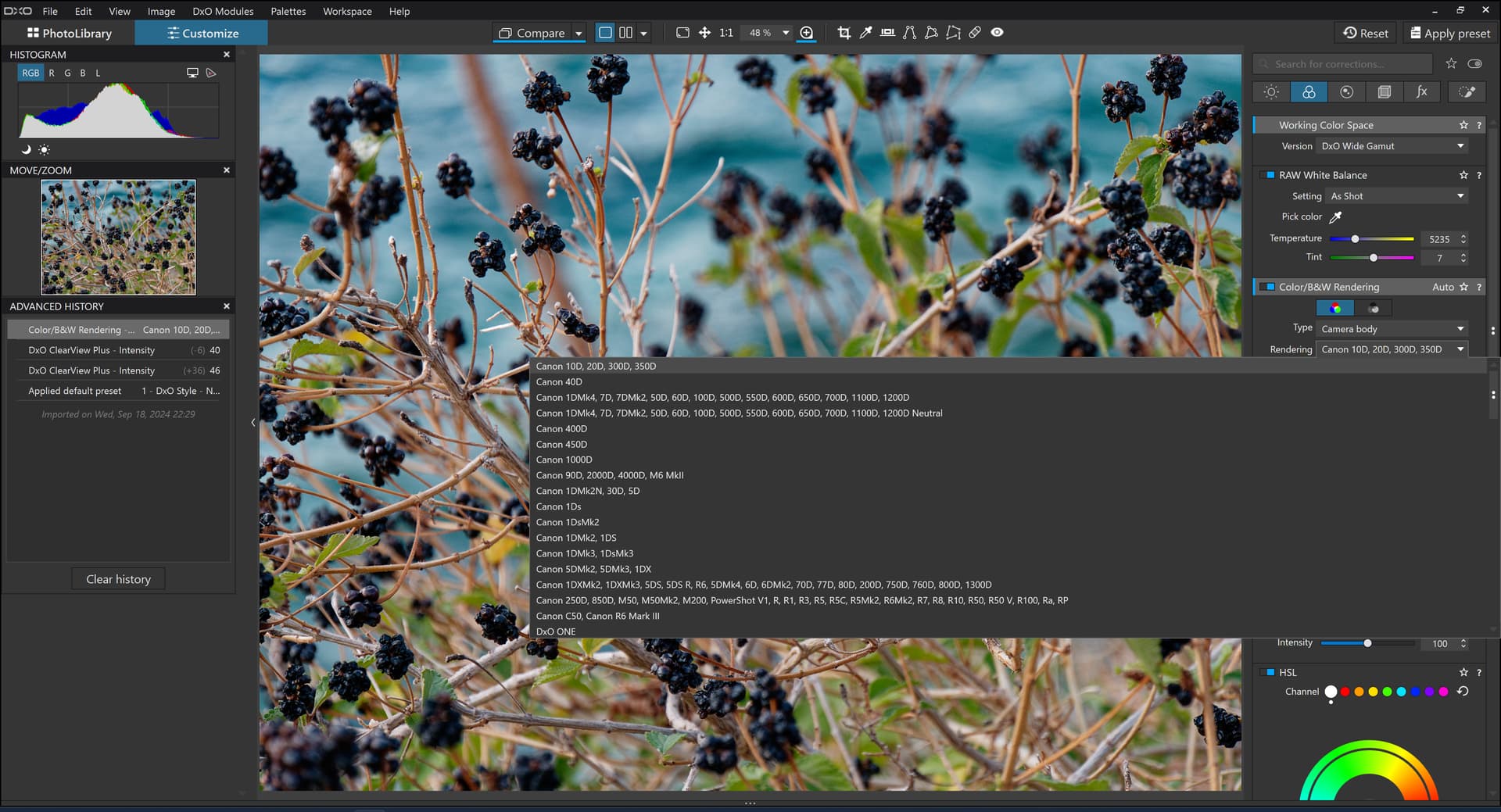Open the White Balance Setting dropdown
The image size is (1501, 812).
(x=1396, y=196)
